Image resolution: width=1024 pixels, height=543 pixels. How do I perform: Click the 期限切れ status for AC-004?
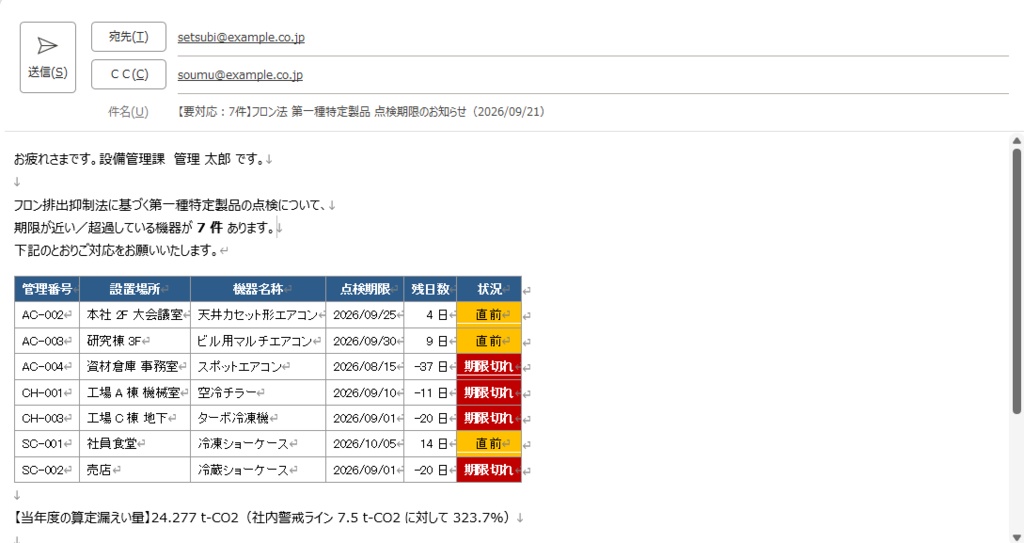489,367
